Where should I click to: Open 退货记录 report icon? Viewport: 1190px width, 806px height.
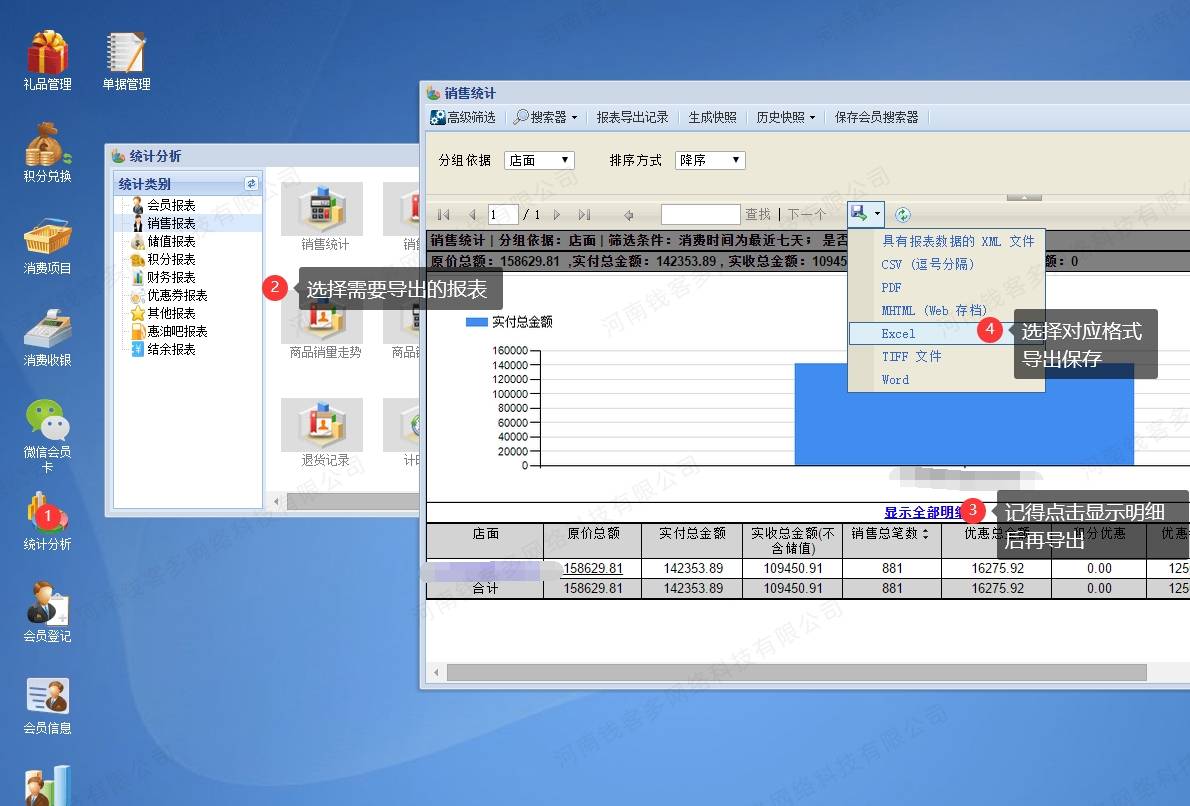pyautogui.click(x=323, y=433)
